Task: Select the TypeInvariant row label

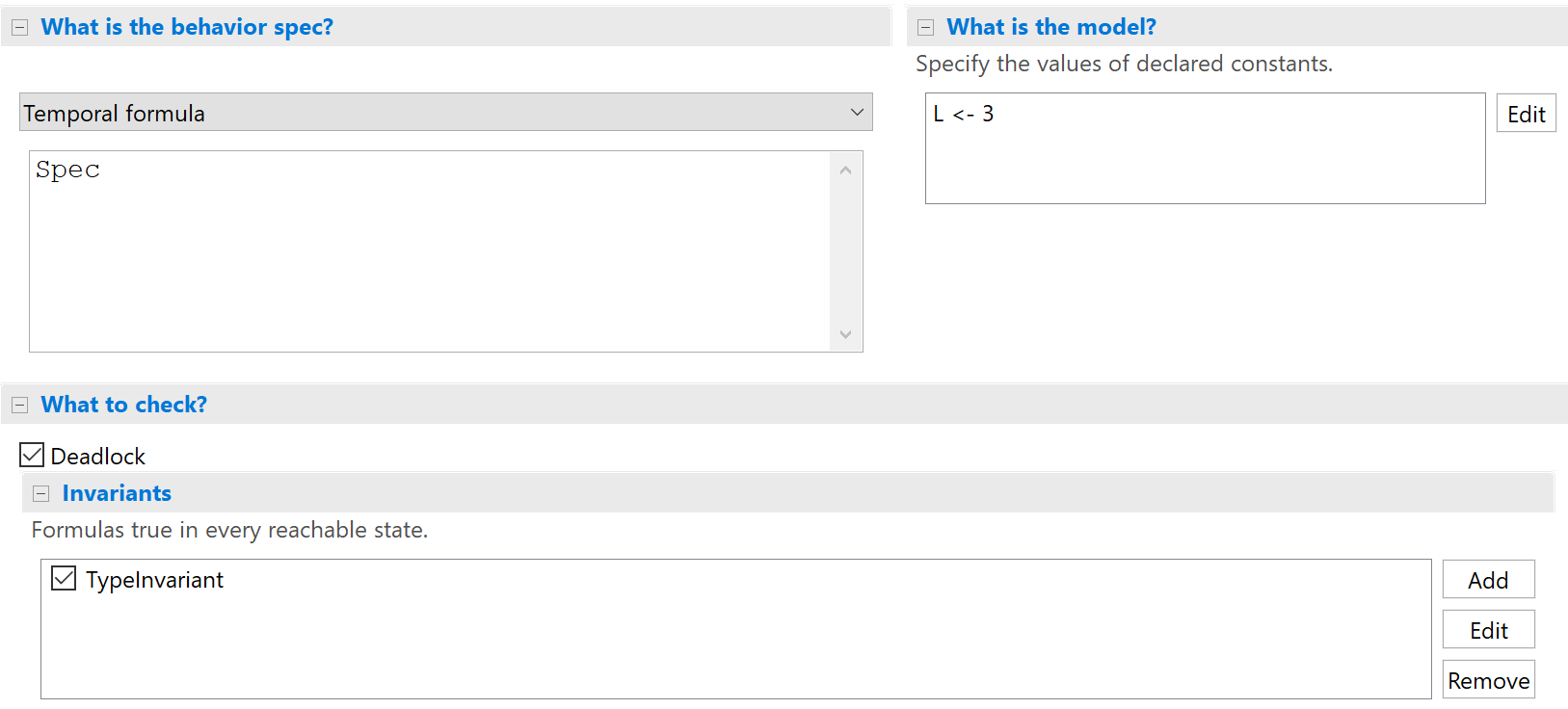Action: pyautogui.click(x=154, y=580)
